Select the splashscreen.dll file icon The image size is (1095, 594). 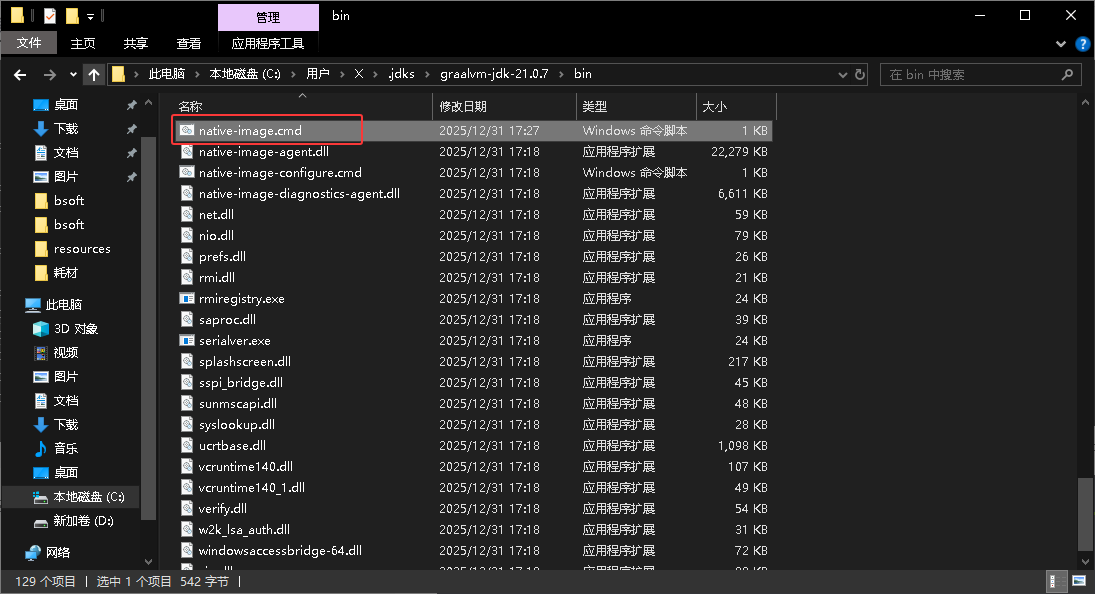(186, 362)
